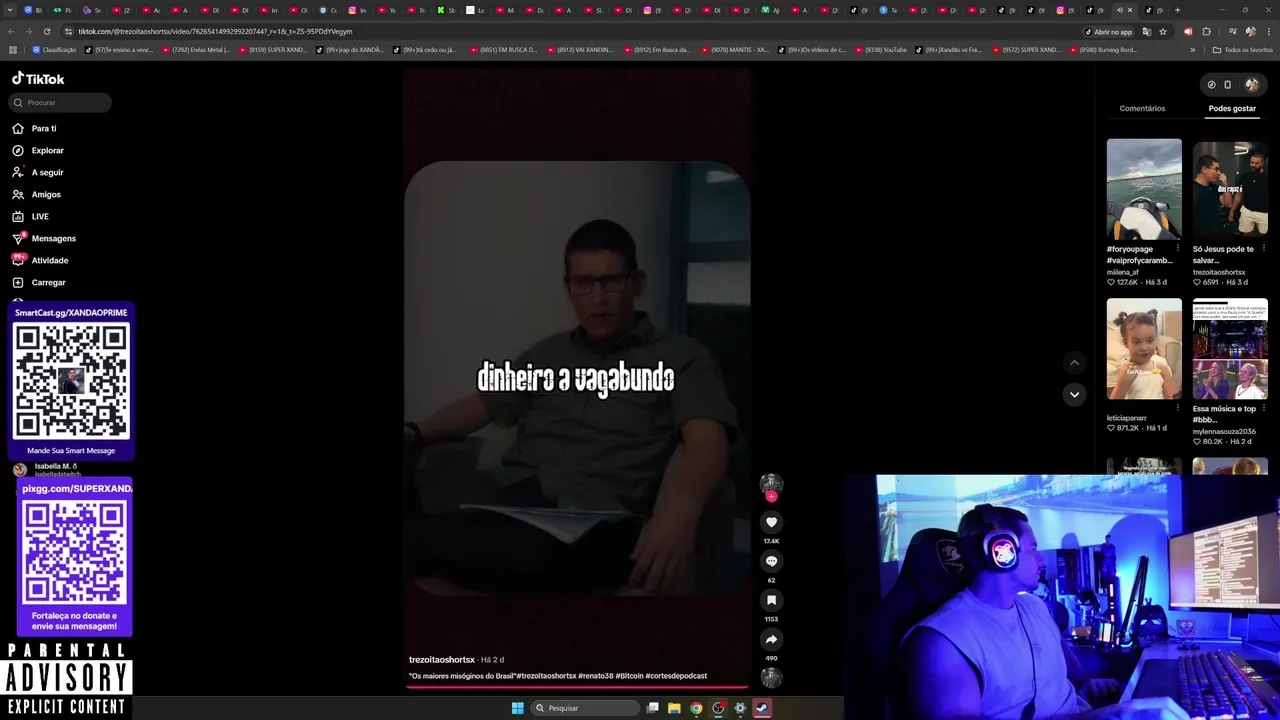Click the Abrir no app button

[1109, 31]
